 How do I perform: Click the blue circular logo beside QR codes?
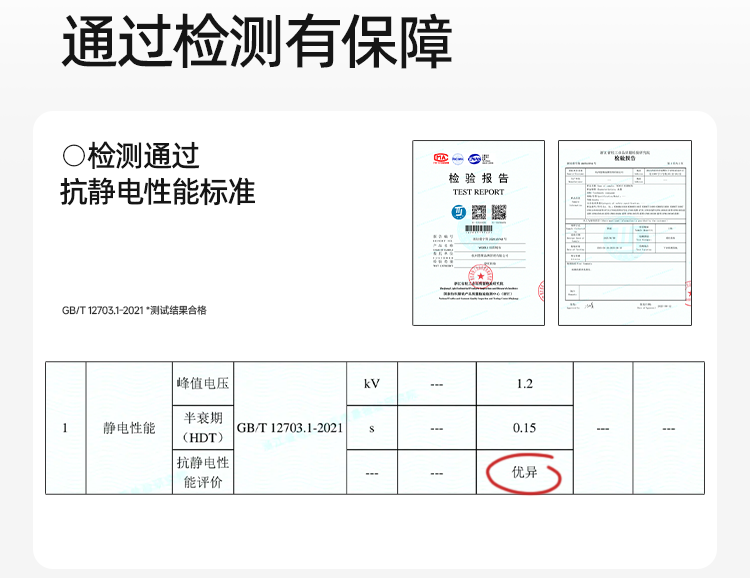(x=456, y=213)
